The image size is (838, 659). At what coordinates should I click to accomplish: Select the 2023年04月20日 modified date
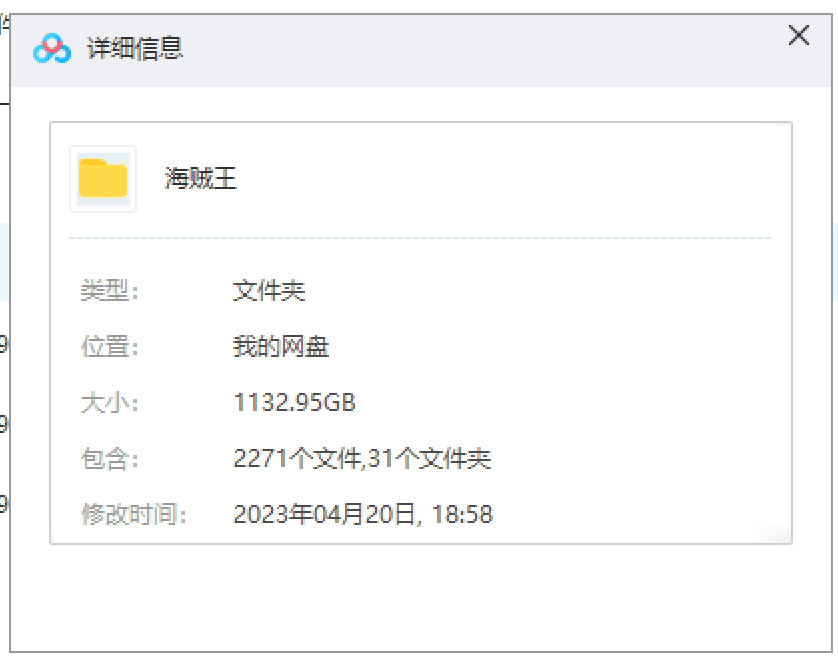(324, 514)
